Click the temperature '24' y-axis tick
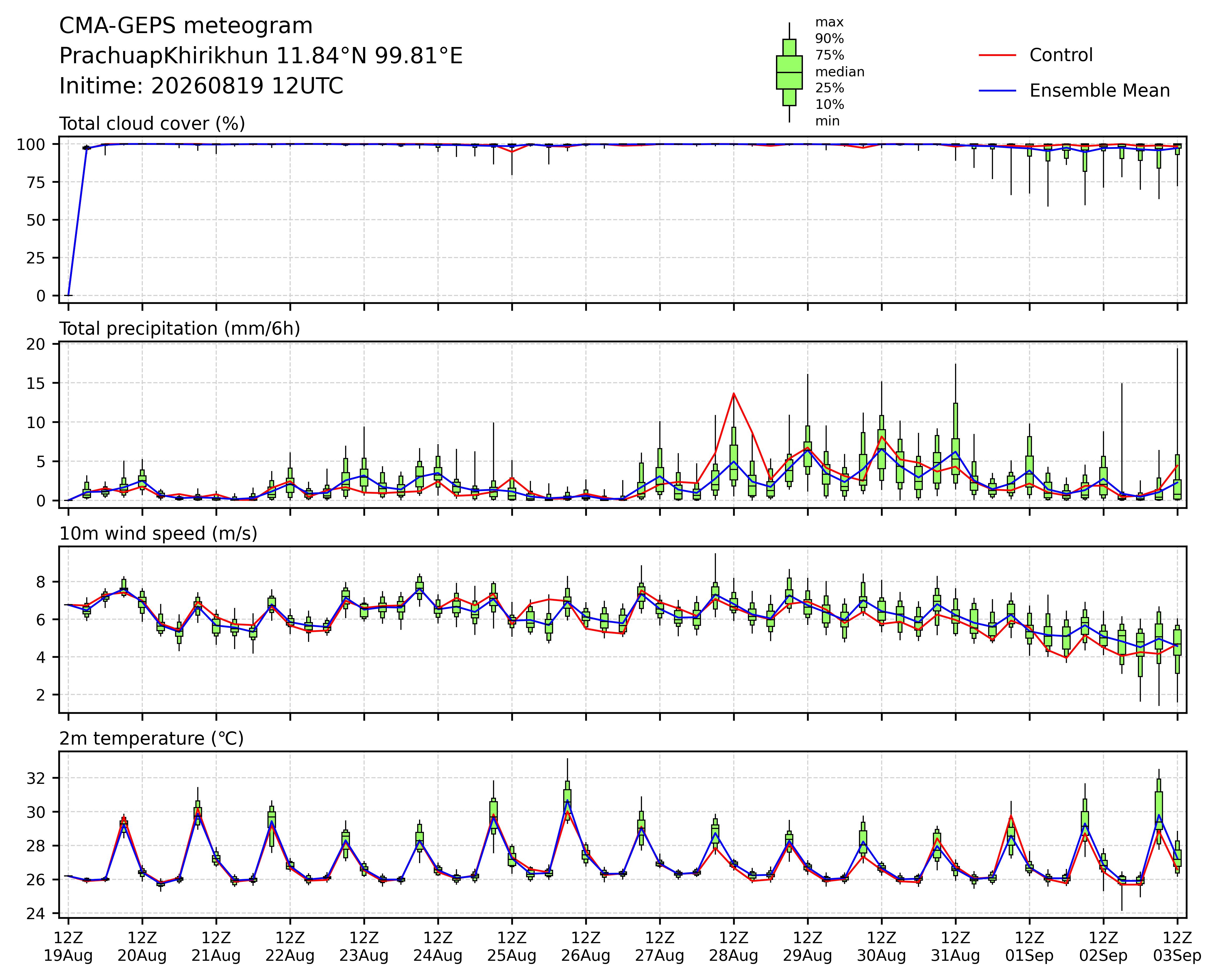 (36, 914)
